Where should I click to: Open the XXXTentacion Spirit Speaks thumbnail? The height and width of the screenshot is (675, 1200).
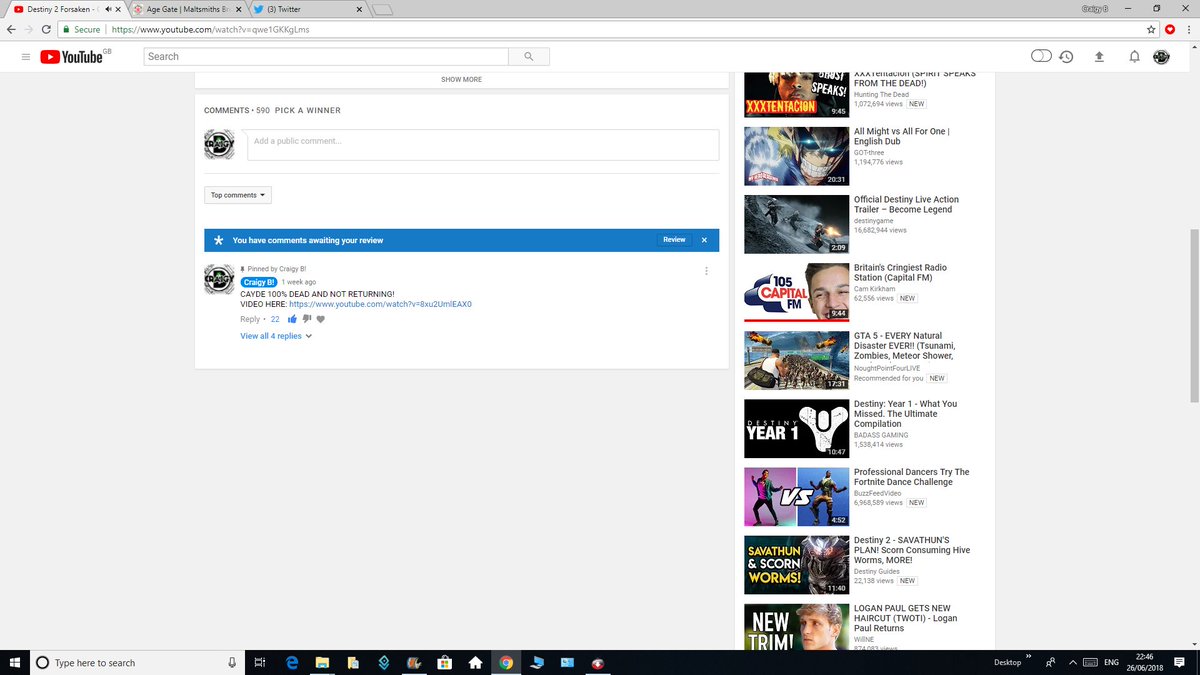pos(797,95)
